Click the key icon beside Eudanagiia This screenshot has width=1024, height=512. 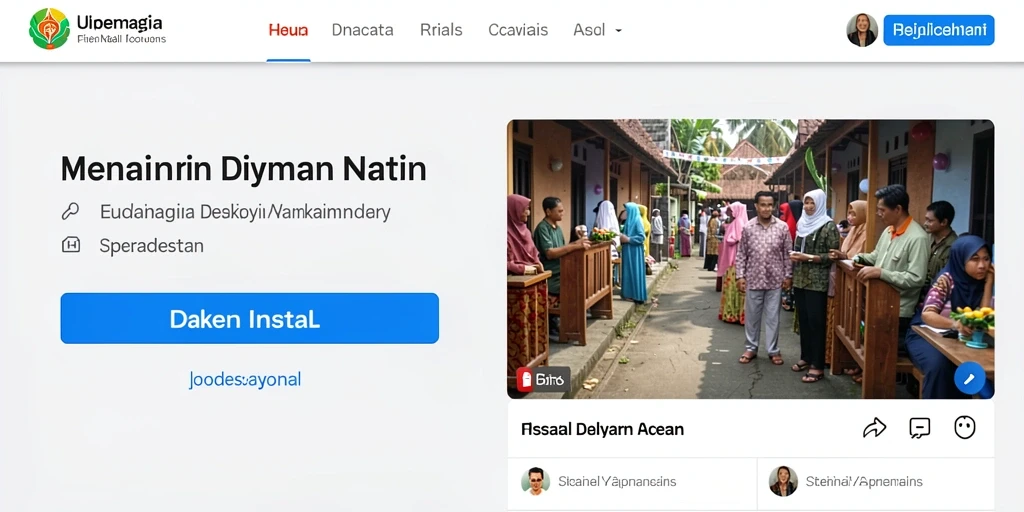[x=70, y=212]
